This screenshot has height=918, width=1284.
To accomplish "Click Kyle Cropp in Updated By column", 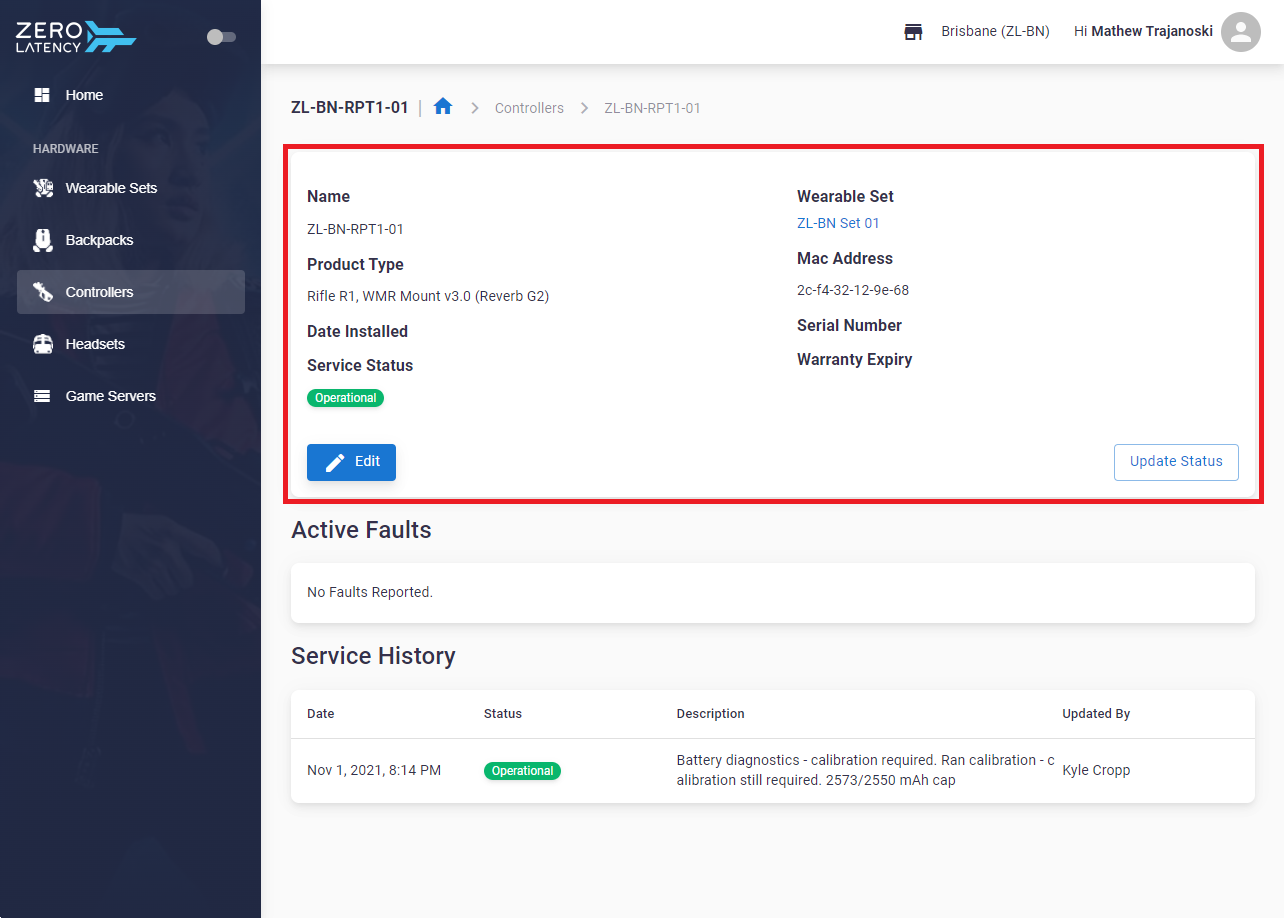I will coord(1096,770).
